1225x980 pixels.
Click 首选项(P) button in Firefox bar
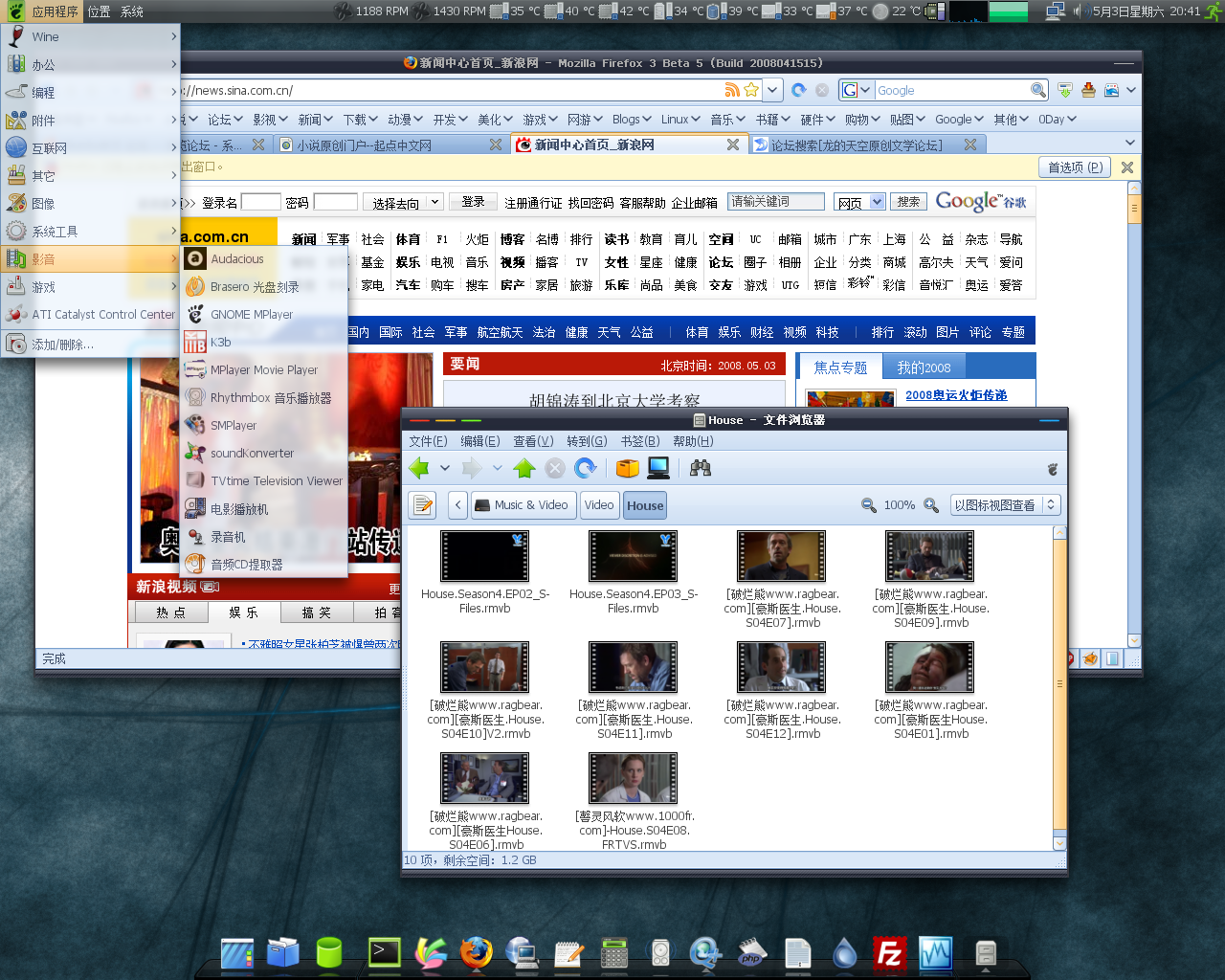[1075, 167]
